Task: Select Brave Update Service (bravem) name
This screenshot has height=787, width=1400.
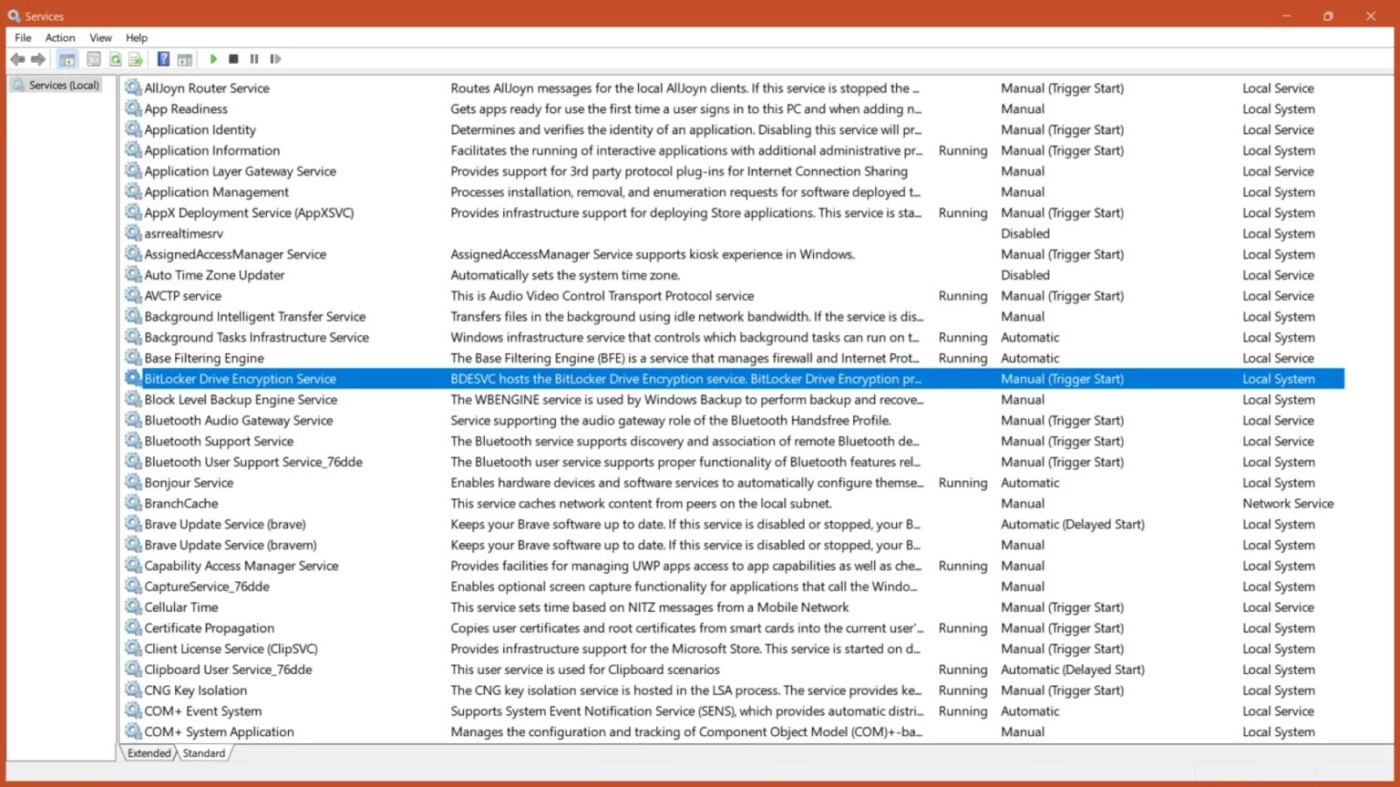Action: [x=231, y=545]
